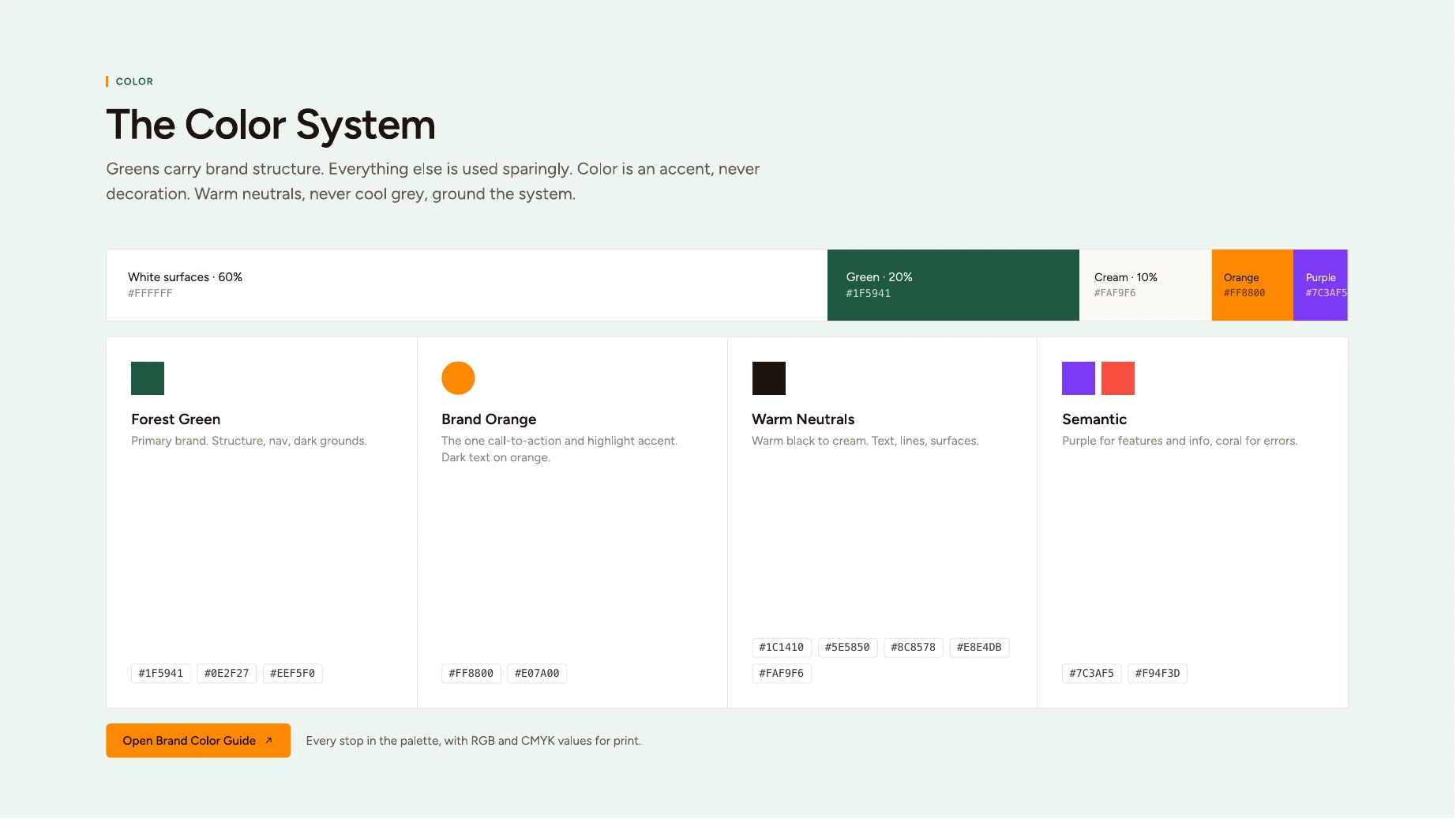Open Brand Color Guide button
Screen dimensions: 1456x819
coord(198,740)
